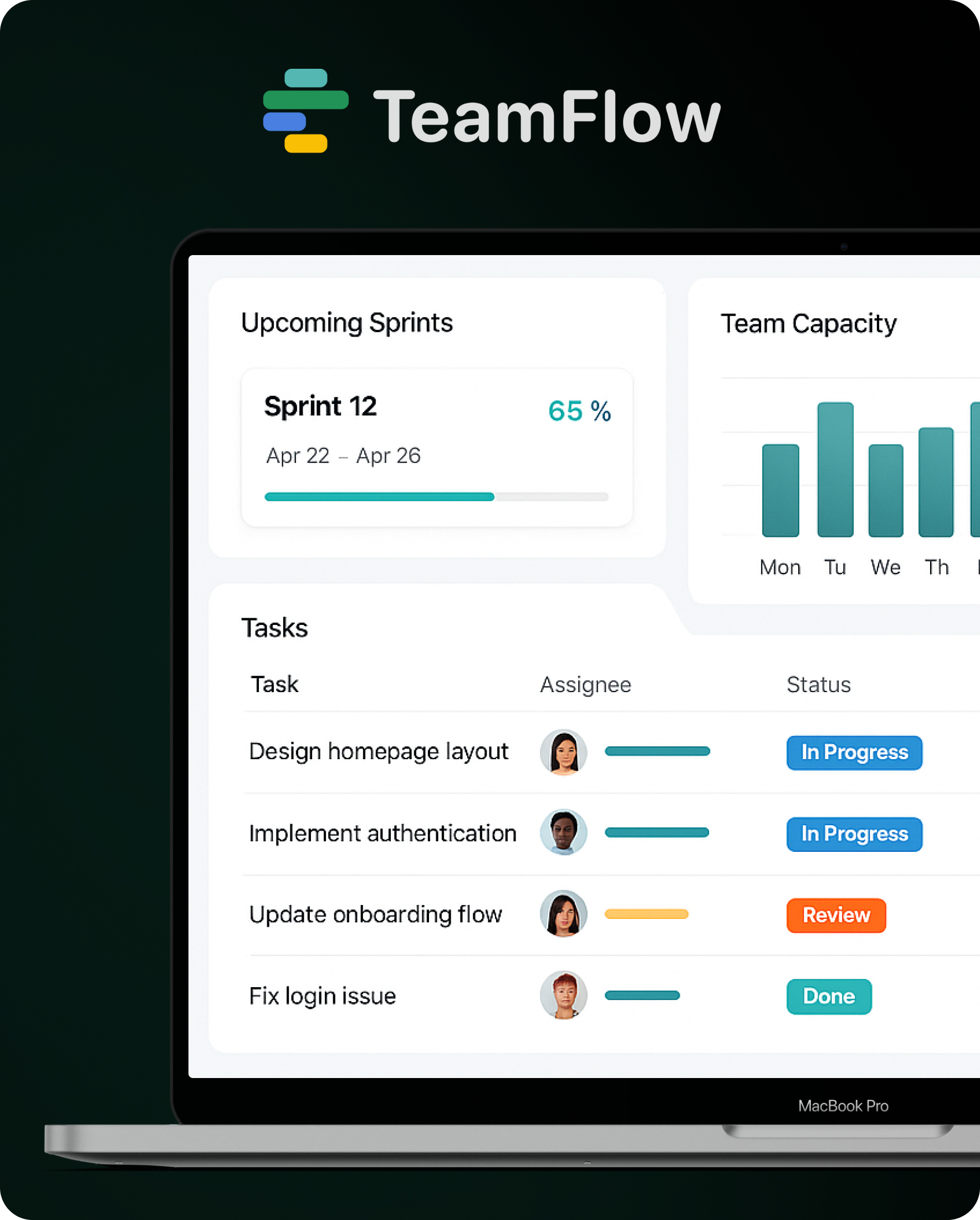Image resolution: width=980 pixels, height=1220 pixels.
Task: Click the TeamFlow brand name text
Action: [547, 117]
